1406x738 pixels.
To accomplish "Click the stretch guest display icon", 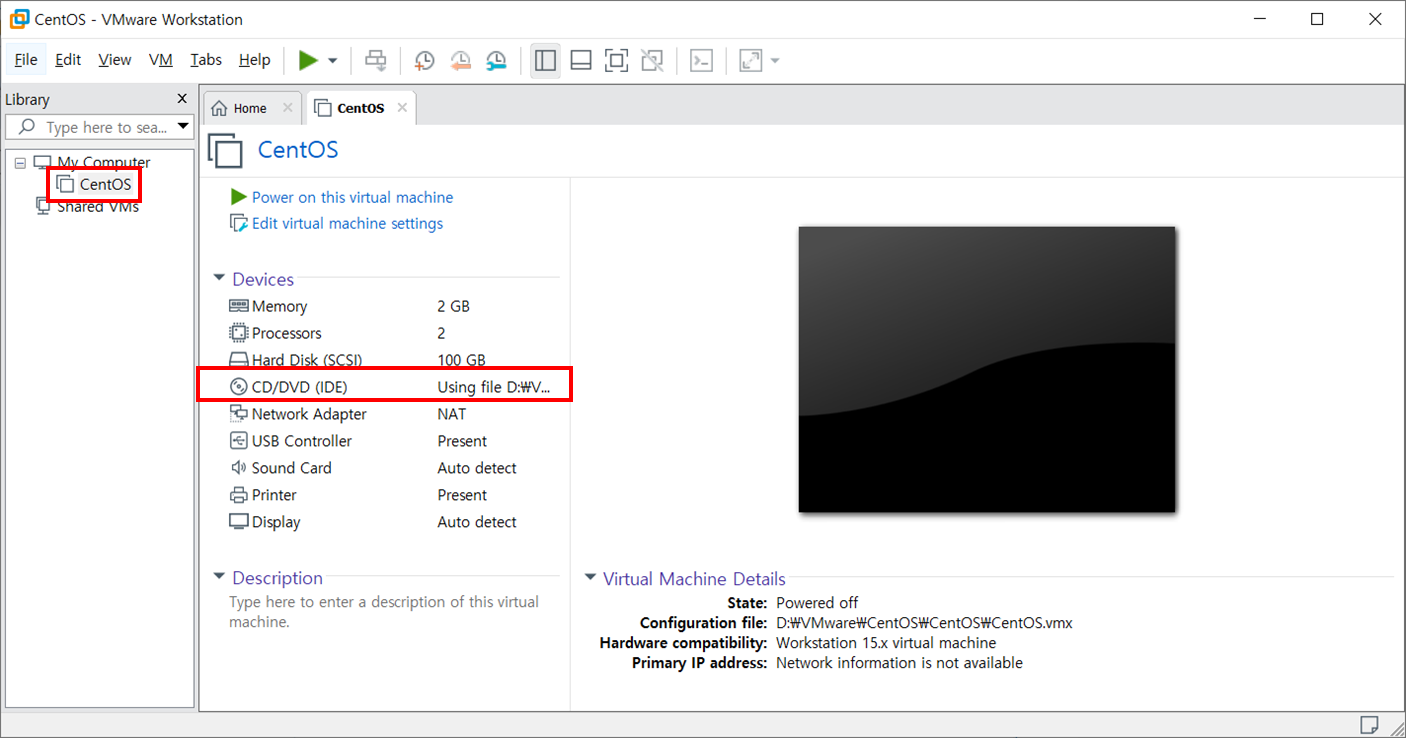I will 750,61.
